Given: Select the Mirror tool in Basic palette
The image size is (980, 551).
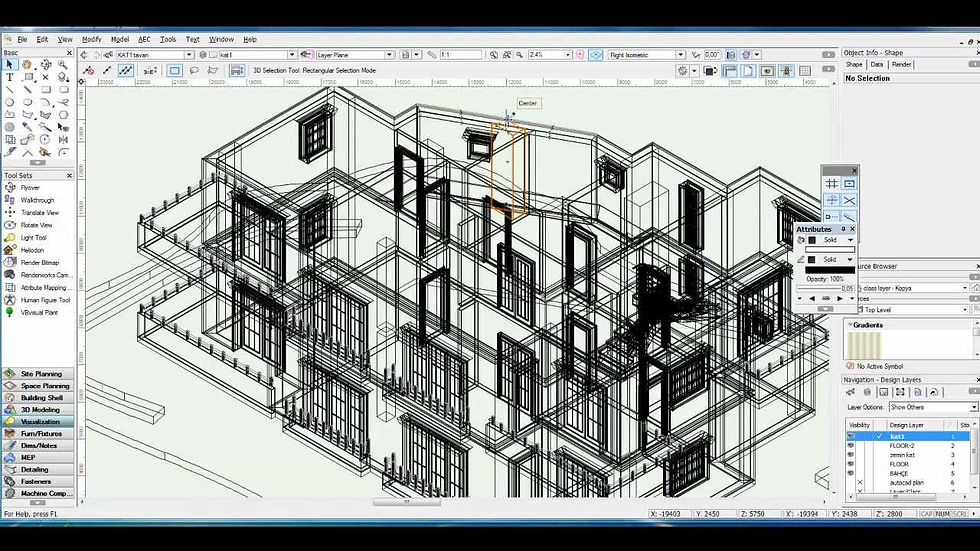Looking at the screenshot, I should (63, 140).
